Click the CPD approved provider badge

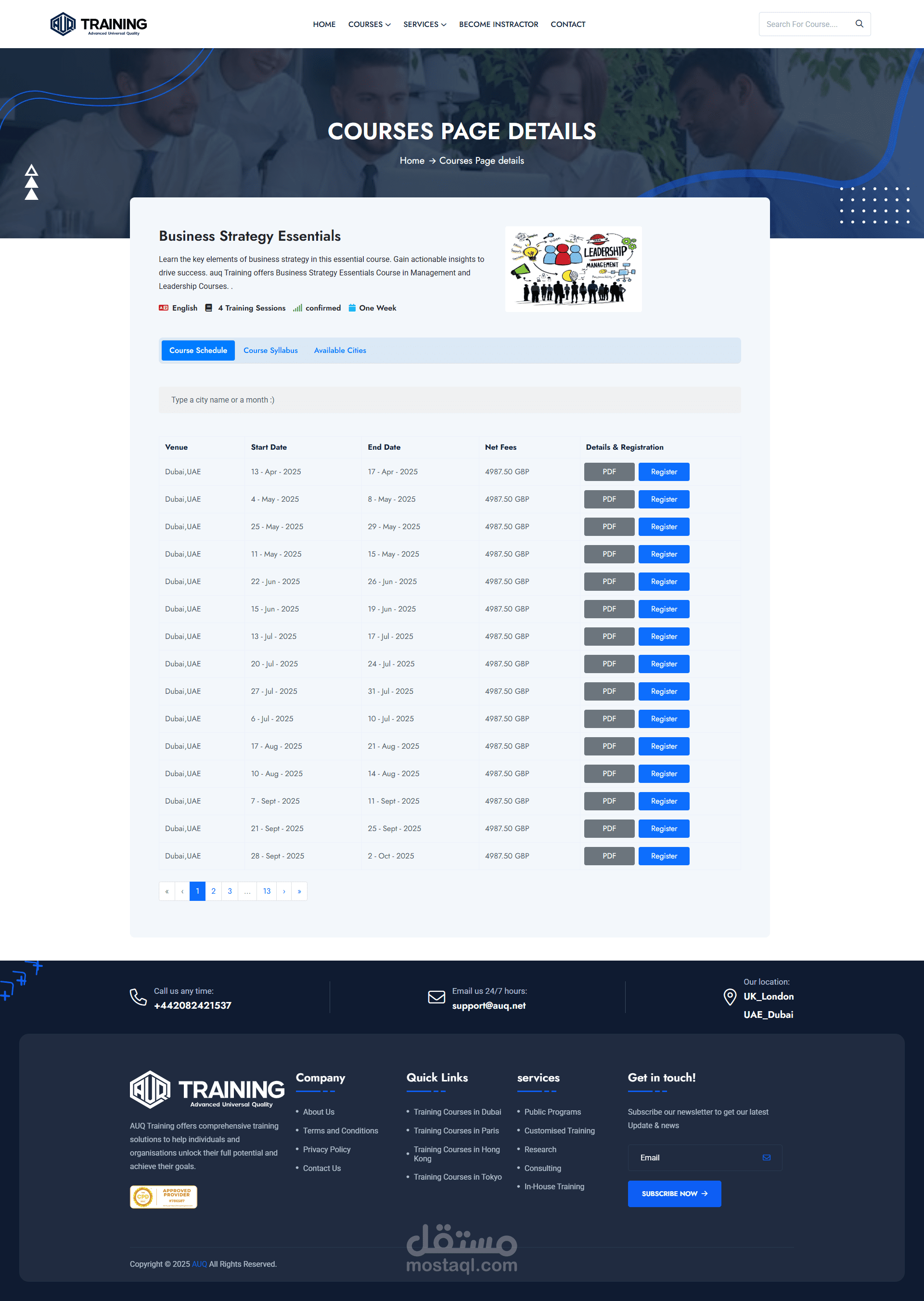(163, 1197)
